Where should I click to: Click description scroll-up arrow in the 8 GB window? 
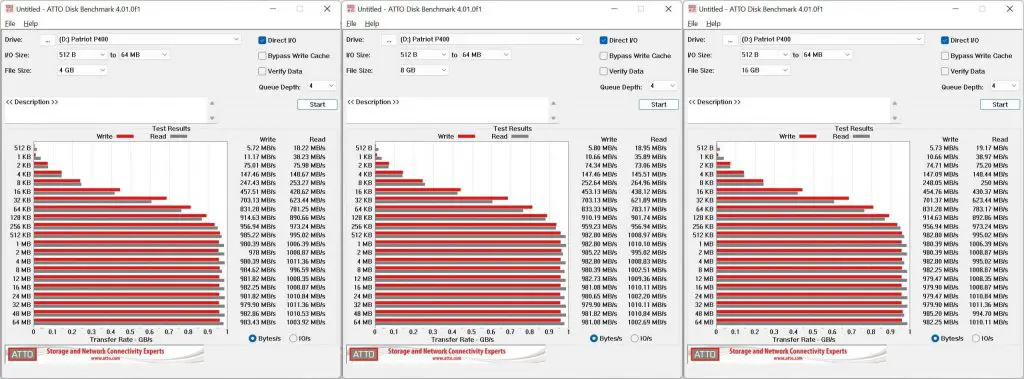(554, 103)
